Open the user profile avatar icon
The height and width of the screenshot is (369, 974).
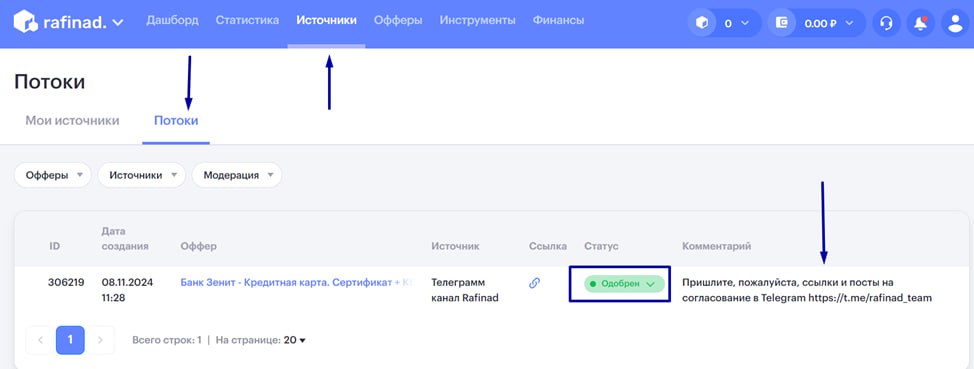pos(954,23)
